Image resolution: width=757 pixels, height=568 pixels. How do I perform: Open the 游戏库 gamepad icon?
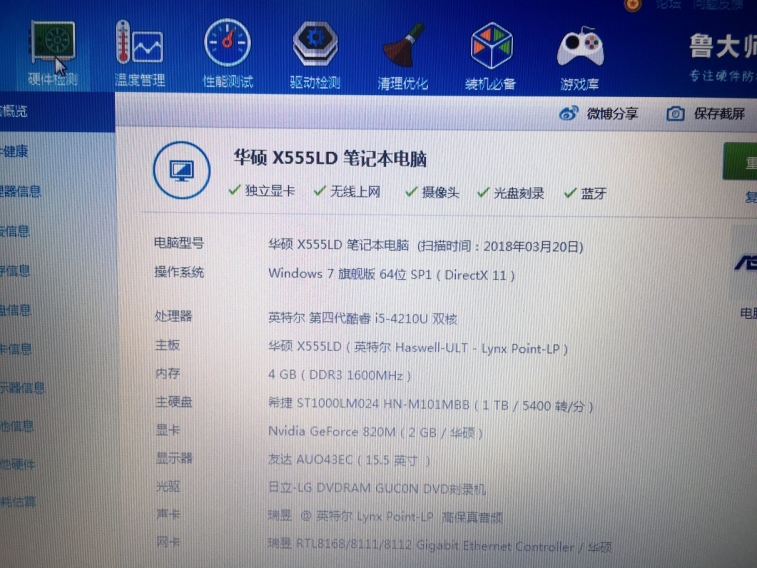pyautogui.click(x=580, y=58)
